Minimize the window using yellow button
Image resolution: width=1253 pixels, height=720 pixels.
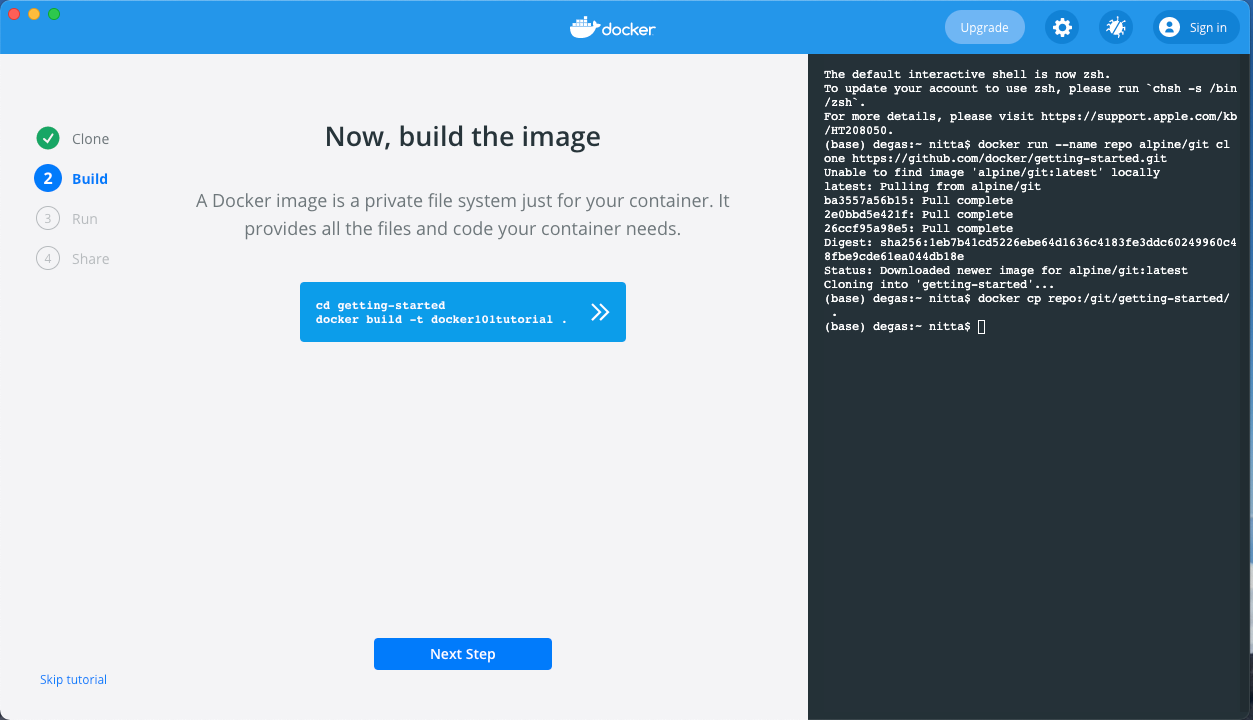(x=34, y=14)
